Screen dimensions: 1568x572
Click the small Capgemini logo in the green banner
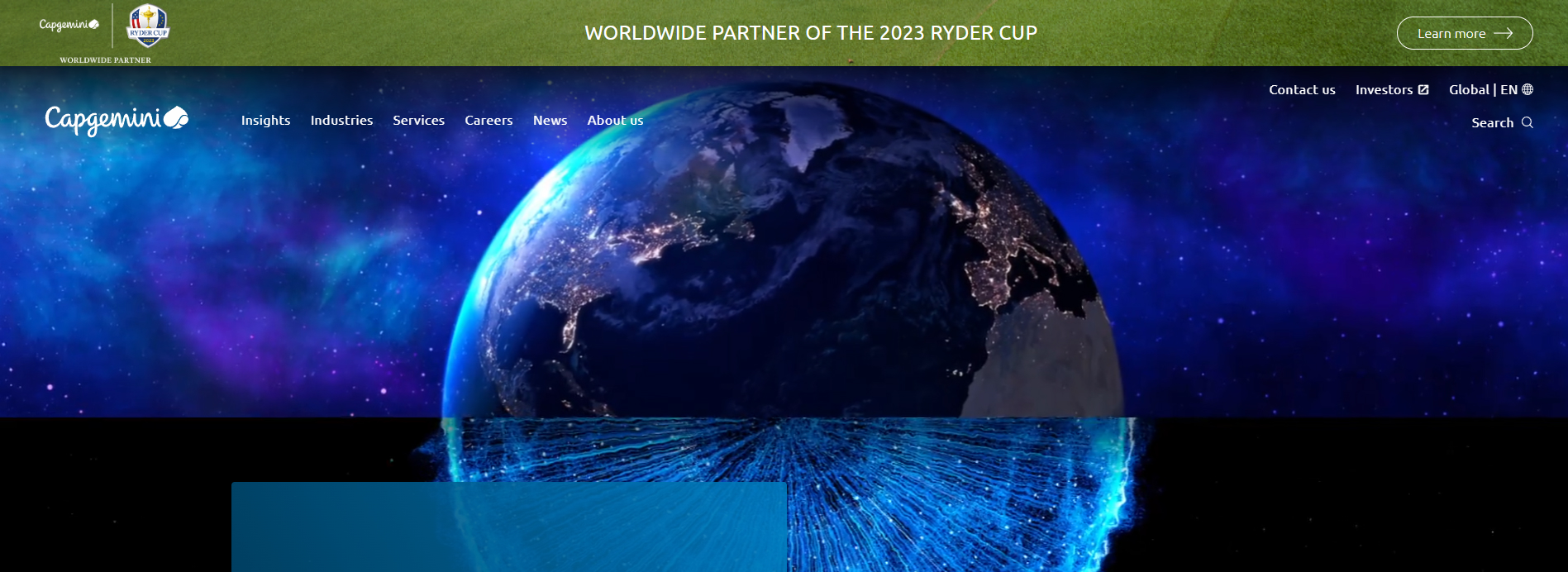point(69,25)
